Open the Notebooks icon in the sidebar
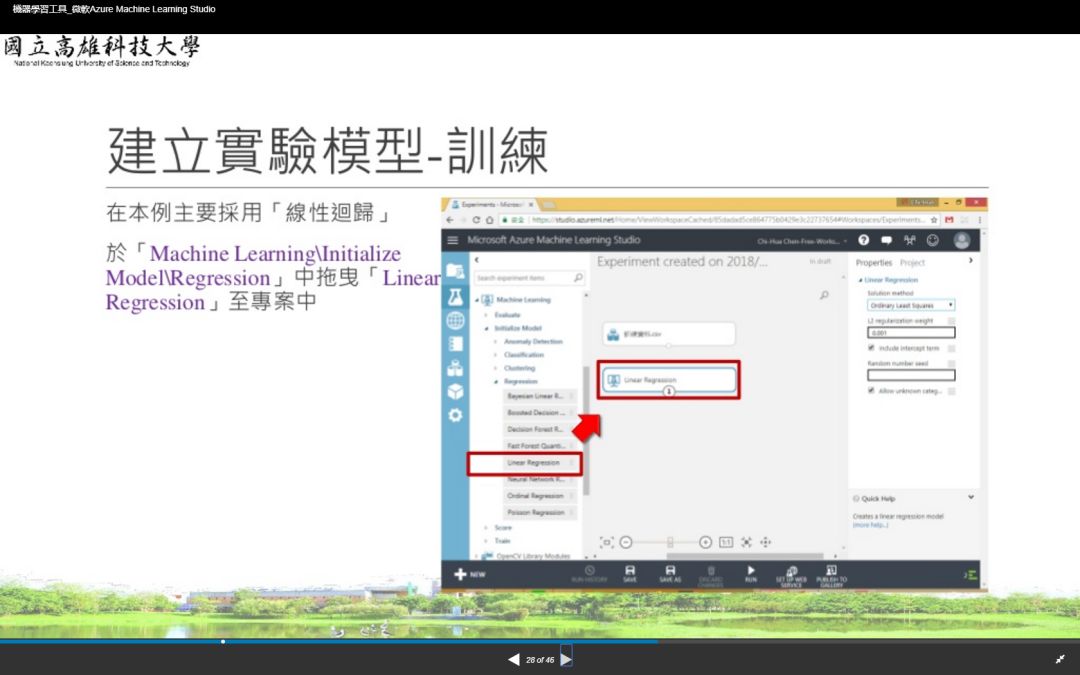Screen dimensions: 1080x675 point(455,344)
